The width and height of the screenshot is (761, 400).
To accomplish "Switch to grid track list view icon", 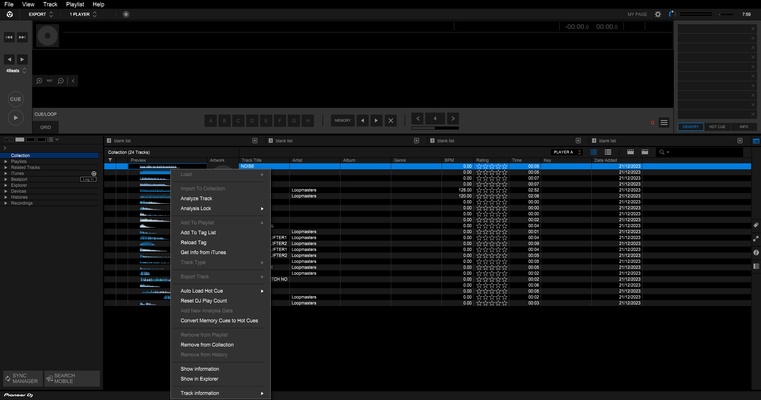I will point(608,152).
